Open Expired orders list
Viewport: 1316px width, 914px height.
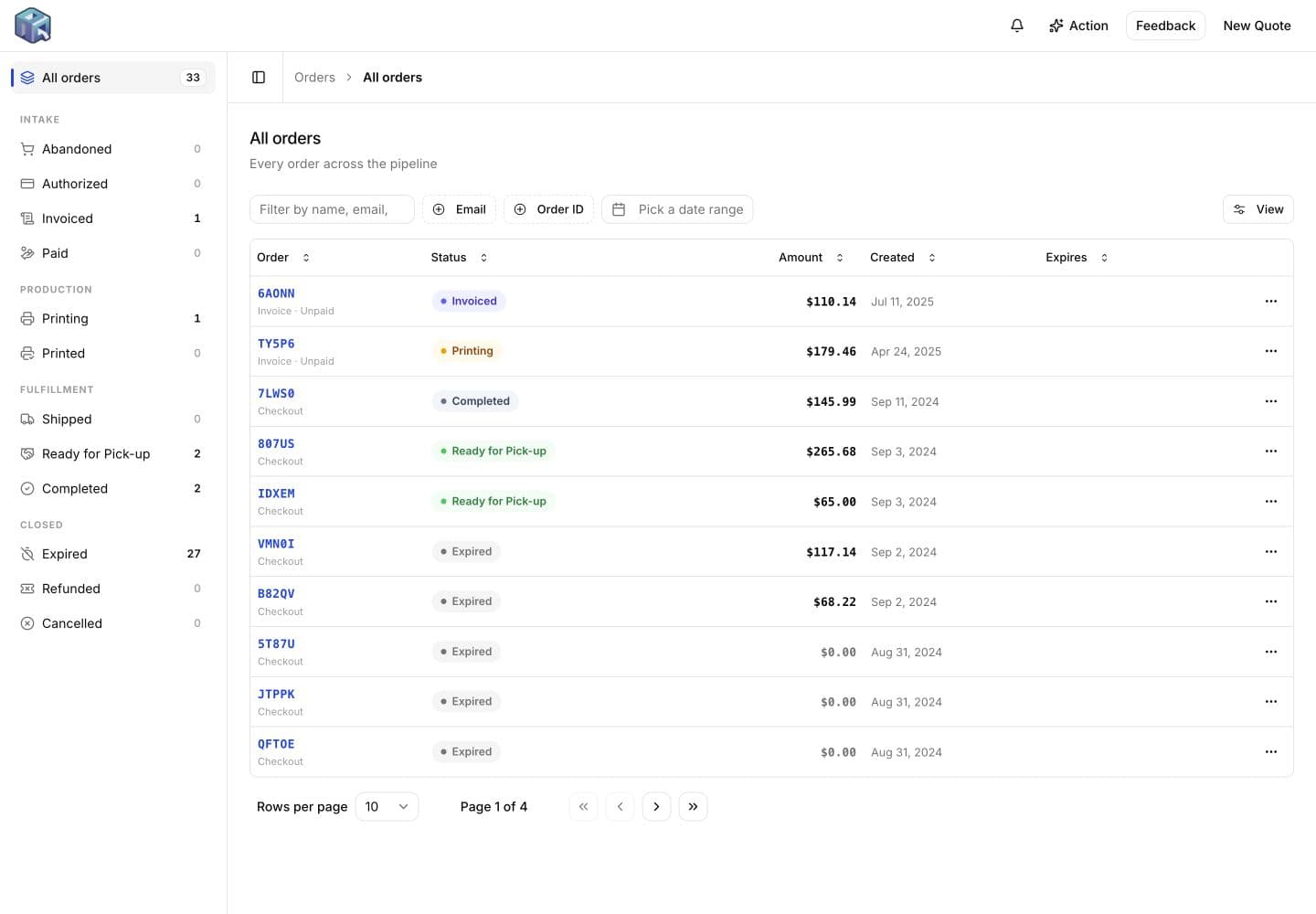pos(113,554)
